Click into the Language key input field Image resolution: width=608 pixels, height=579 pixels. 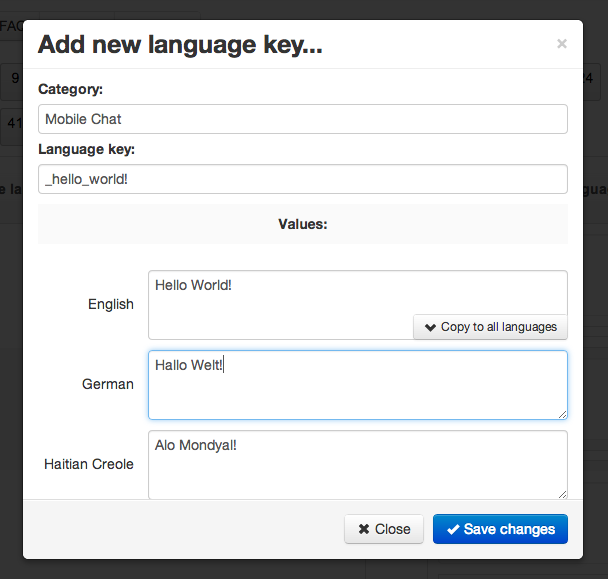[302, 179]
